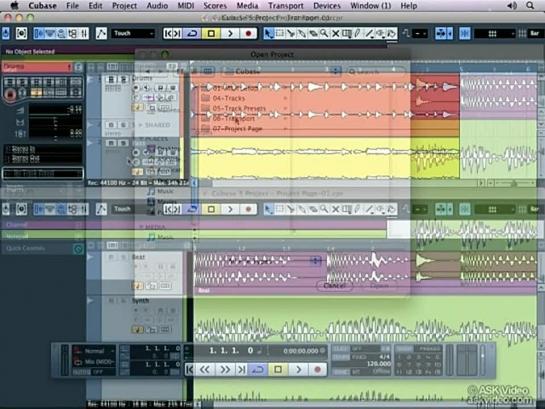
Task: Open the Mix (MIDI) cycle record dropdown
Action: pyautogui.click(x=95, y=362)
